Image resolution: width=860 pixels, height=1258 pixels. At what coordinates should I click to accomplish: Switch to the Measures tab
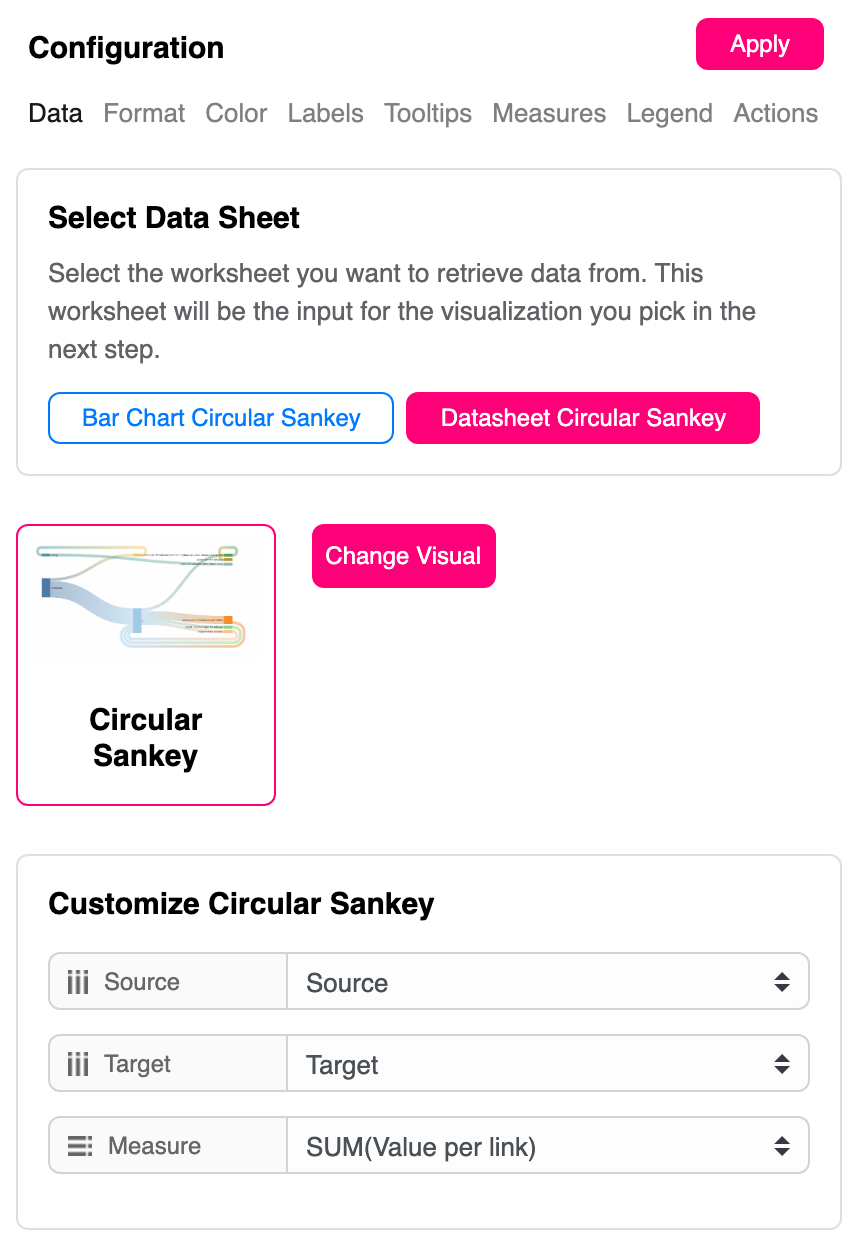(x=549, y=113)
